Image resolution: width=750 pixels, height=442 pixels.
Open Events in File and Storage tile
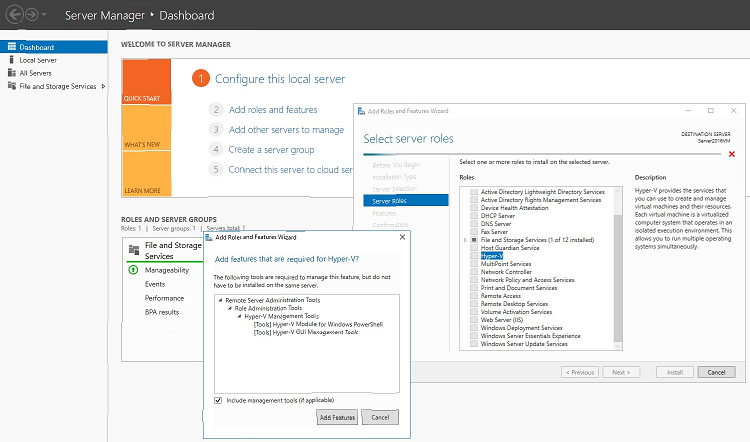155,284
